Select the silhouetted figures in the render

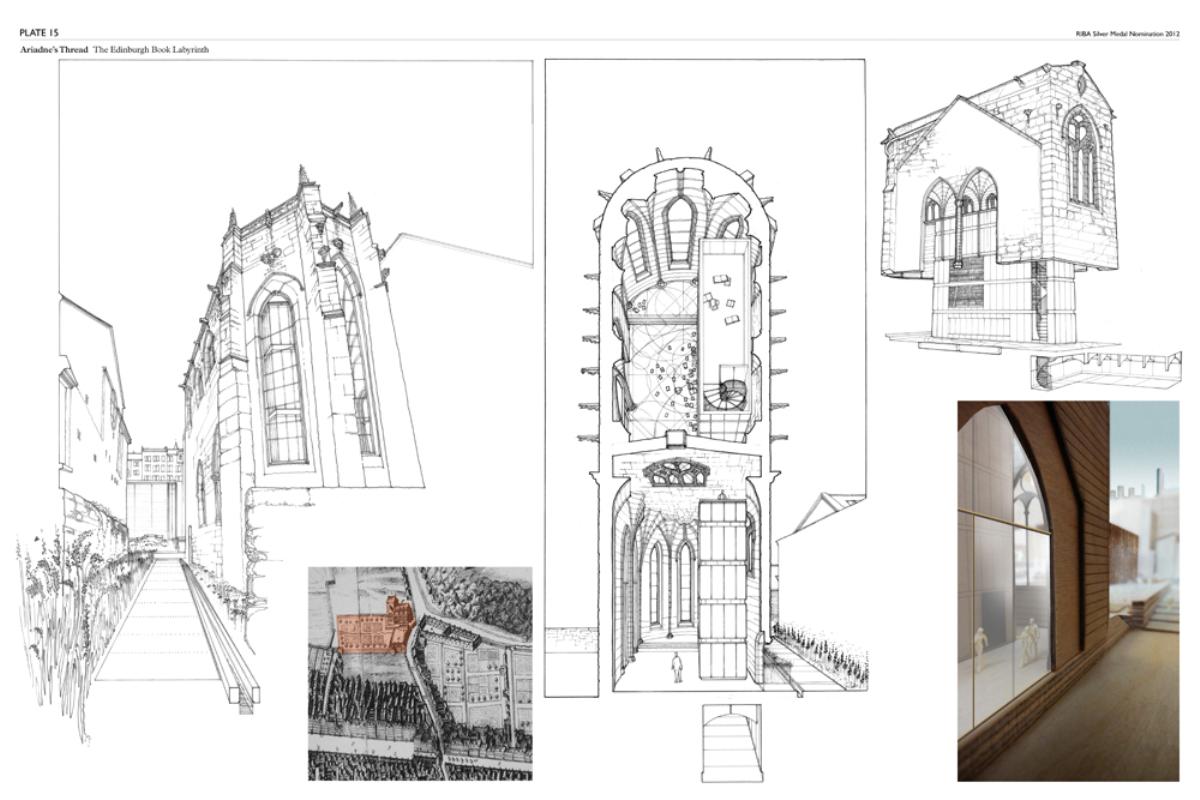coord(1025,640)
